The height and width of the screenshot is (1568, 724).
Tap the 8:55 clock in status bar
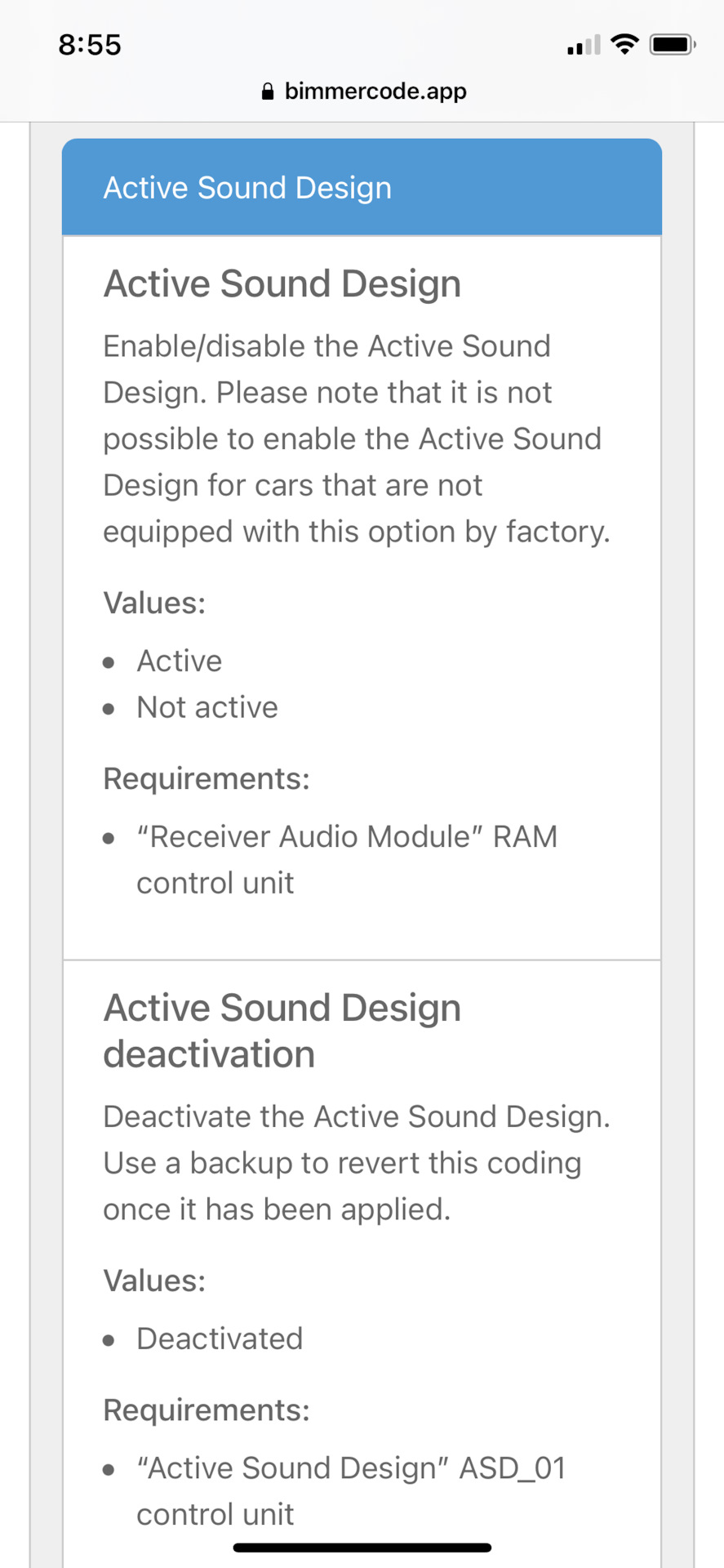click(x=90, y=45)
